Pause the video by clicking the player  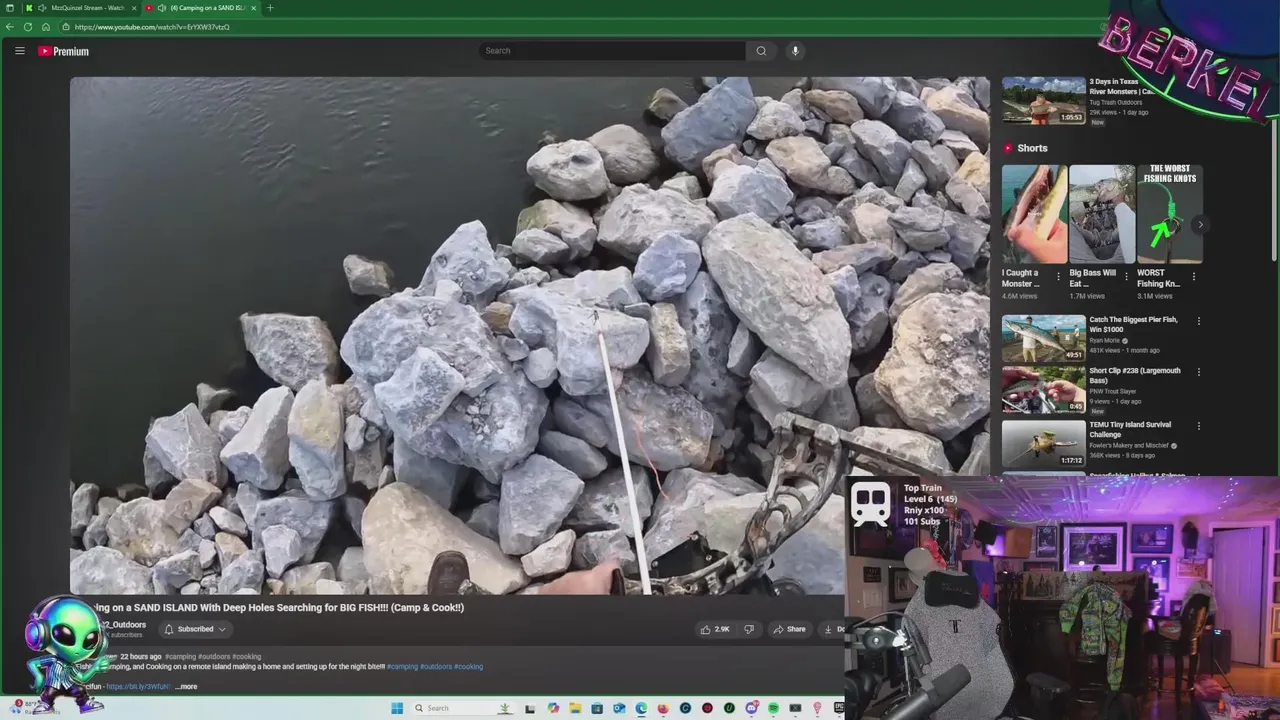[529, 336]
